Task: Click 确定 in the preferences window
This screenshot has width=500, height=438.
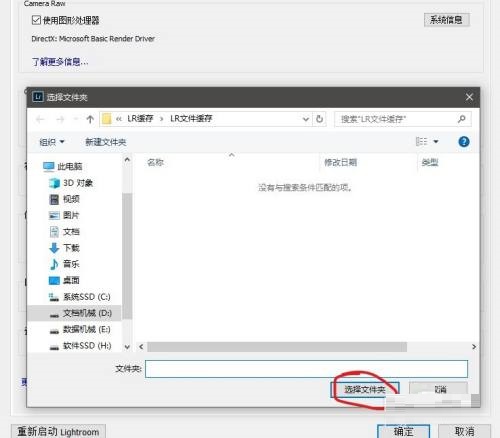Action: [403, 432]
